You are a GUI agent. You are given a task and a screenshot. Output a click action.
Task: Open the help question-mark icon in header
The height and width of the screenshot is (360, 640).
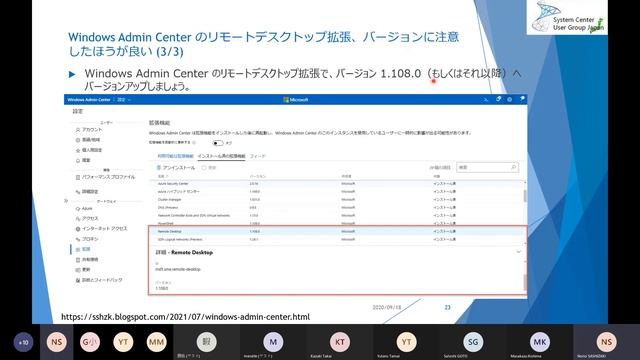tap(522, 99)
